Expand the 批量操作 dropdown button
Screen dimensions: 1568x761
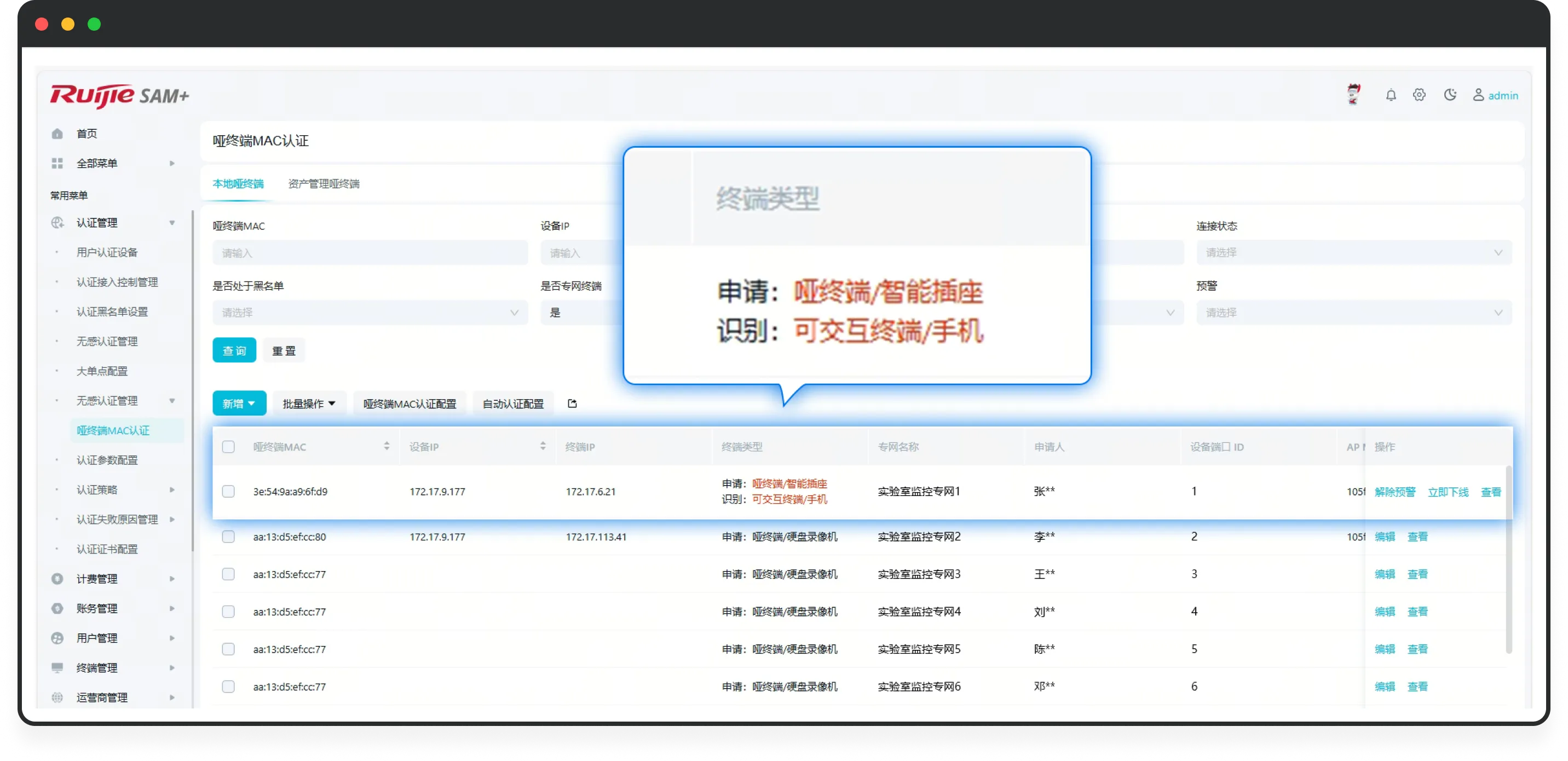point(309,403)
